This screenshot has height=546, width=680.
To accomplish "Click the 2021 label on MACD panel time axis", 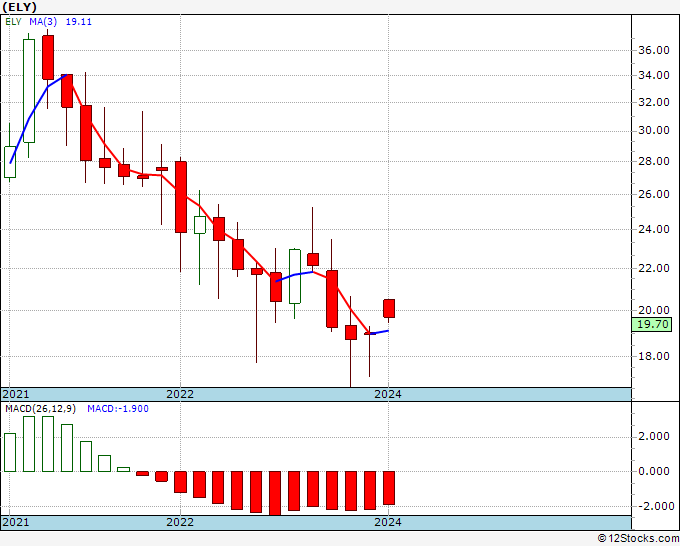I will pyautogui.click(x=16, y=522).
